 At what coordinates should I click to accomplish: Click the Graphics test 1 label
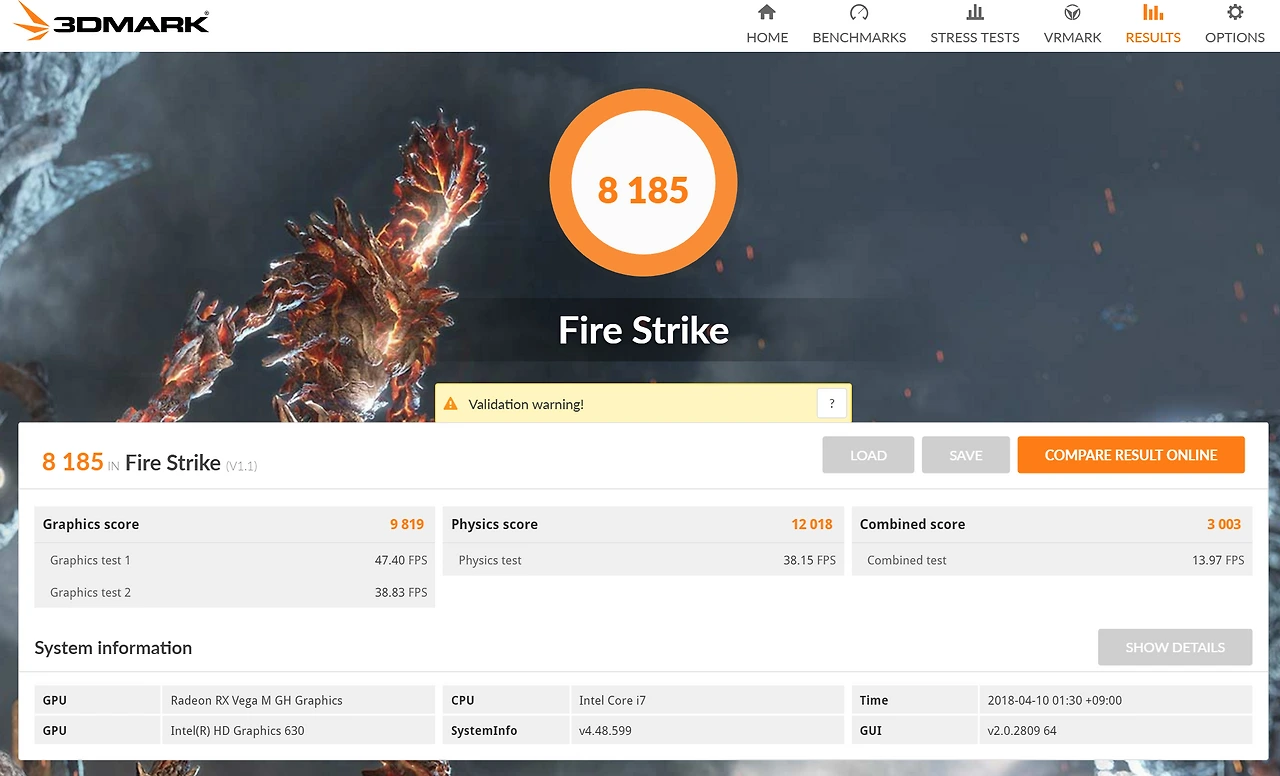90,560
